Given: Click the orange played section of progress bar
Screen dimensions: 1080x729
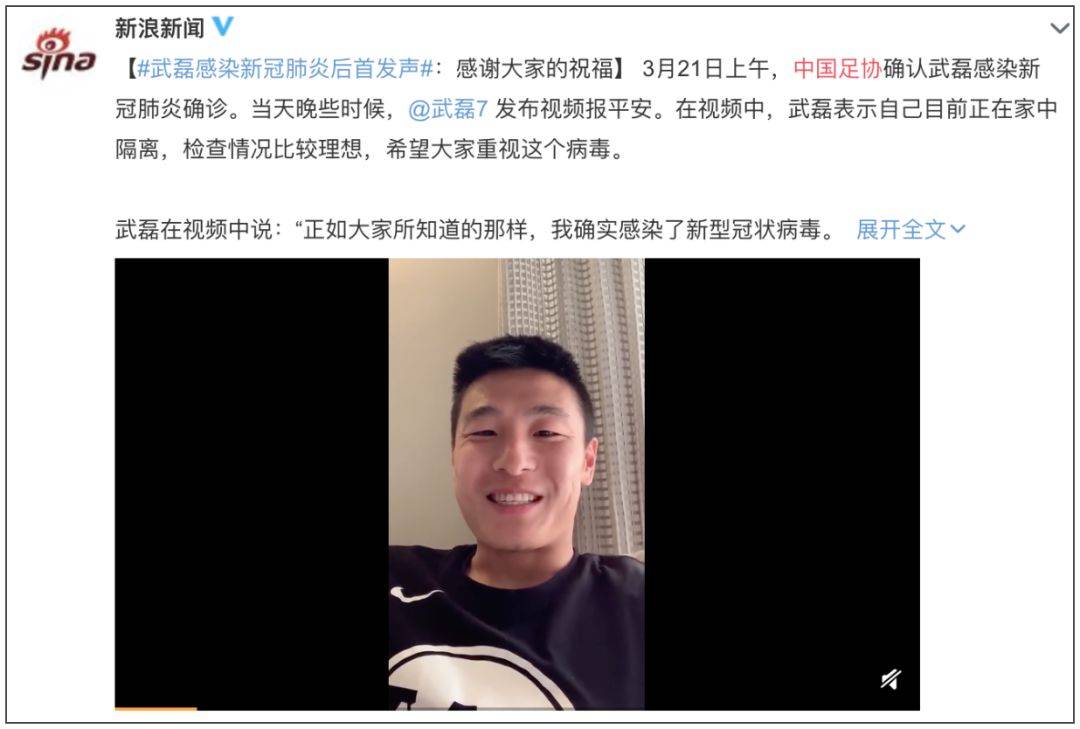Looking at the screenshot, I should [x=156, y=708].
